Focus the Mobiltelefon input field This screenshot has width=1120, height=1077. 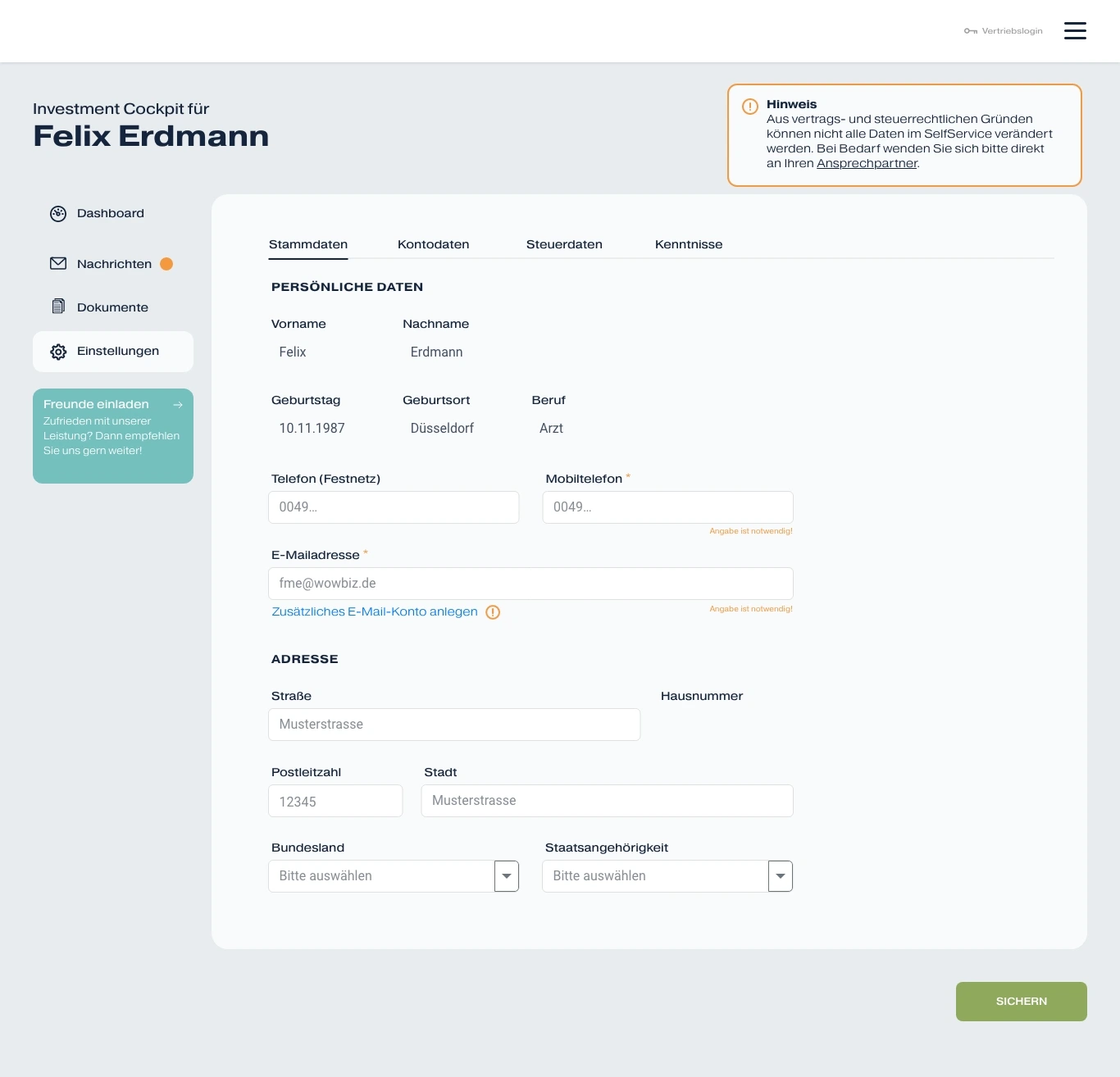(667, 507)
